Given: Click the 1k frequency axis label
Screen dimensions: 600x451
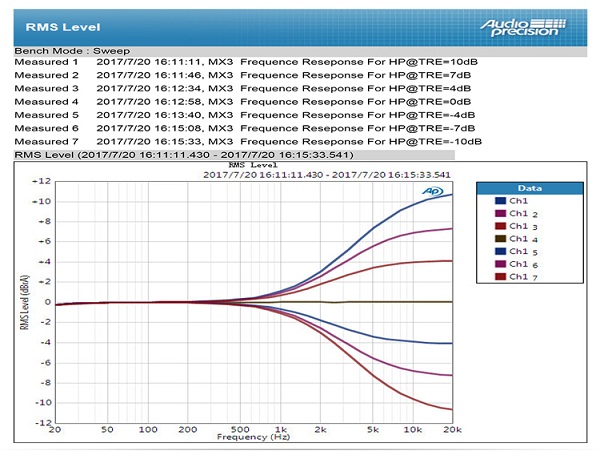Looking at the screenshot, I should (x=280, y=430).
